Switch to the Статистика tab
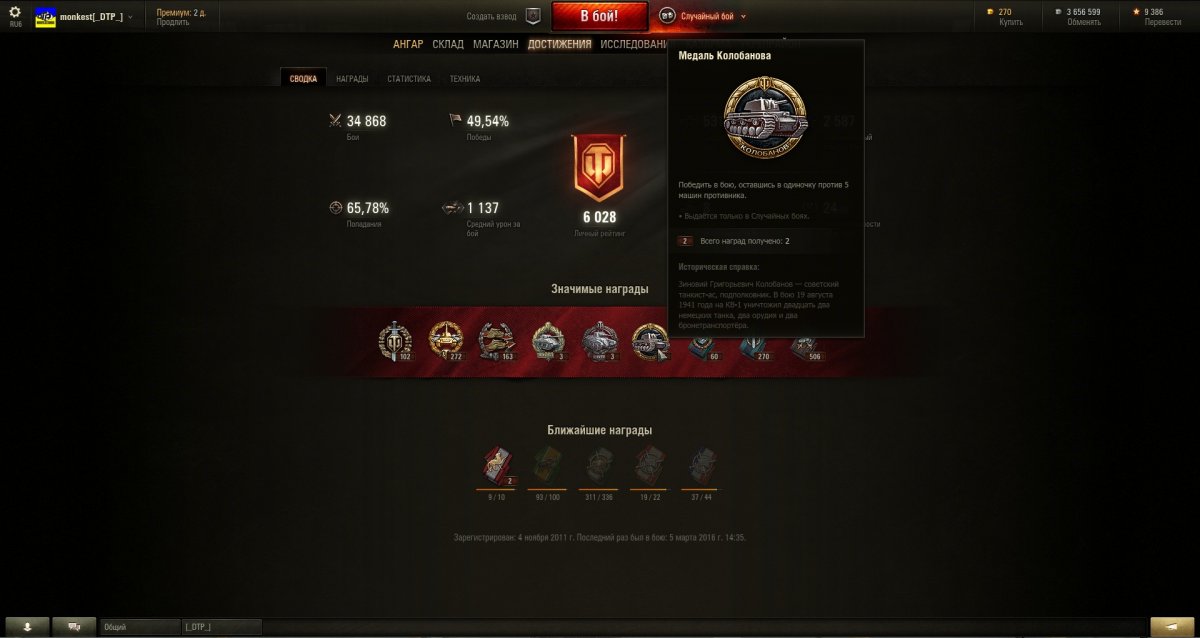The width and height of the screenshot is (1200, 638). point(409,79)
